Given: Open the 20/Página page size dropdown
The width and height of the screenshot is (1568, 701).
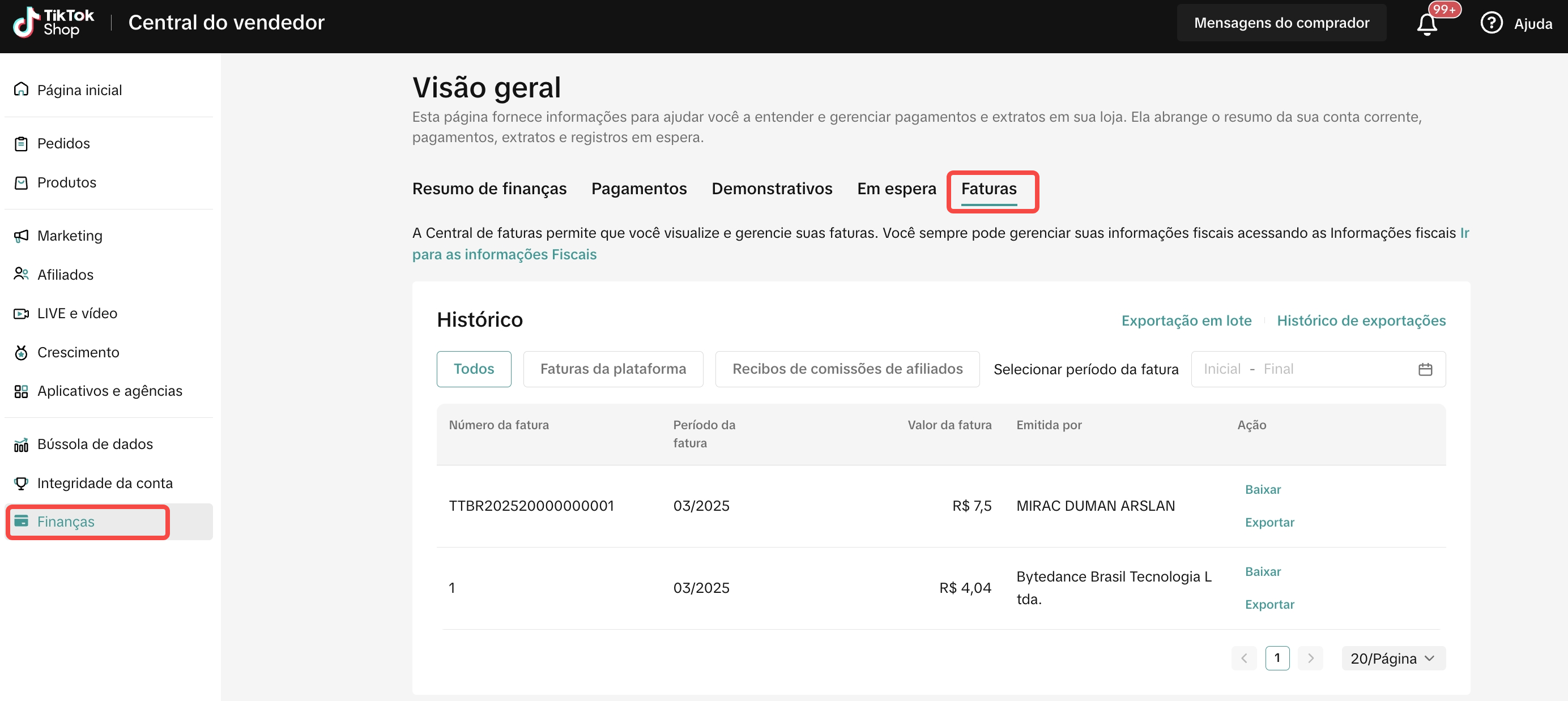Looking at the screenshot, I should coord(1394,659).
